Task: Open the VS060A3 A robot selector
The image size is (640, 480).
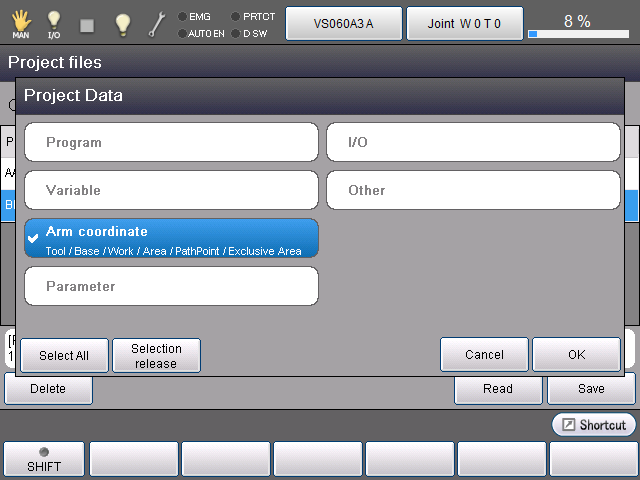Action: pyautogui.click(x=344, y=24)
